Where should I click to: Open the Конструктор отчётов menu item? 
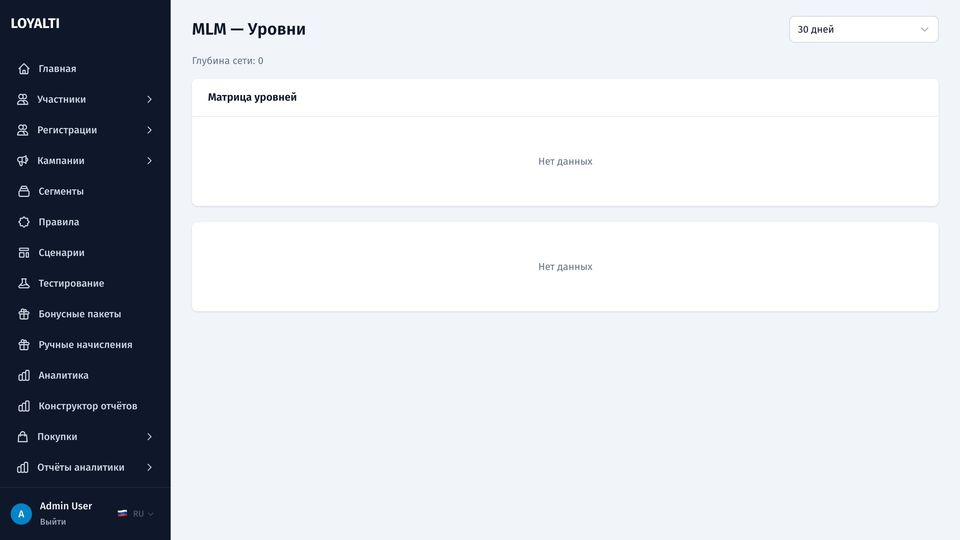85,406
